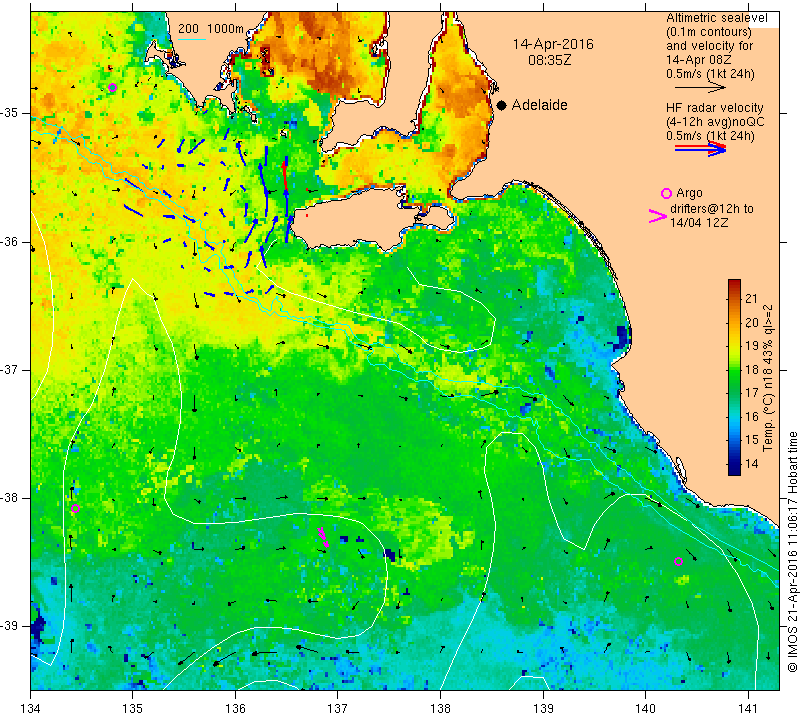Image resolution: width=800 pixels, height=720 pixels.
Task: Click the magenta drifter track near longitude 137
Action: click(323, 537)
